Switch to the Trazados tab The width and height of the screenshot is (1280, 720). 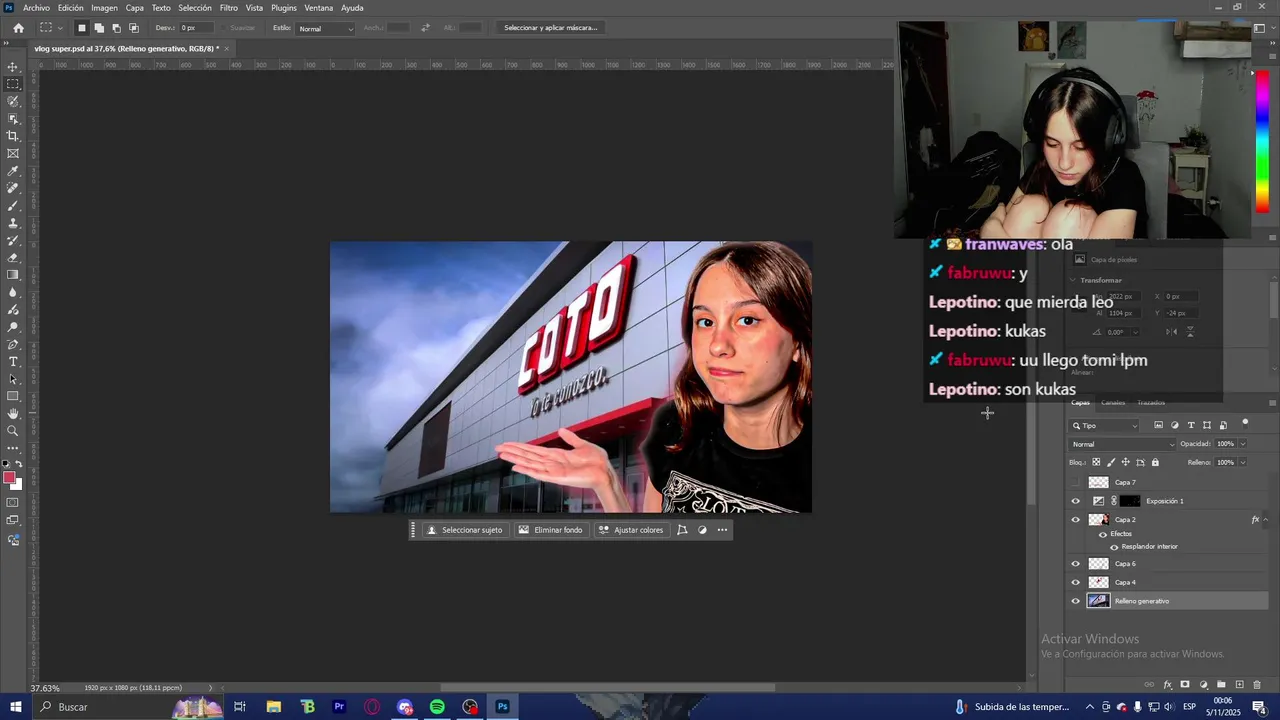tap(1151, 403)
